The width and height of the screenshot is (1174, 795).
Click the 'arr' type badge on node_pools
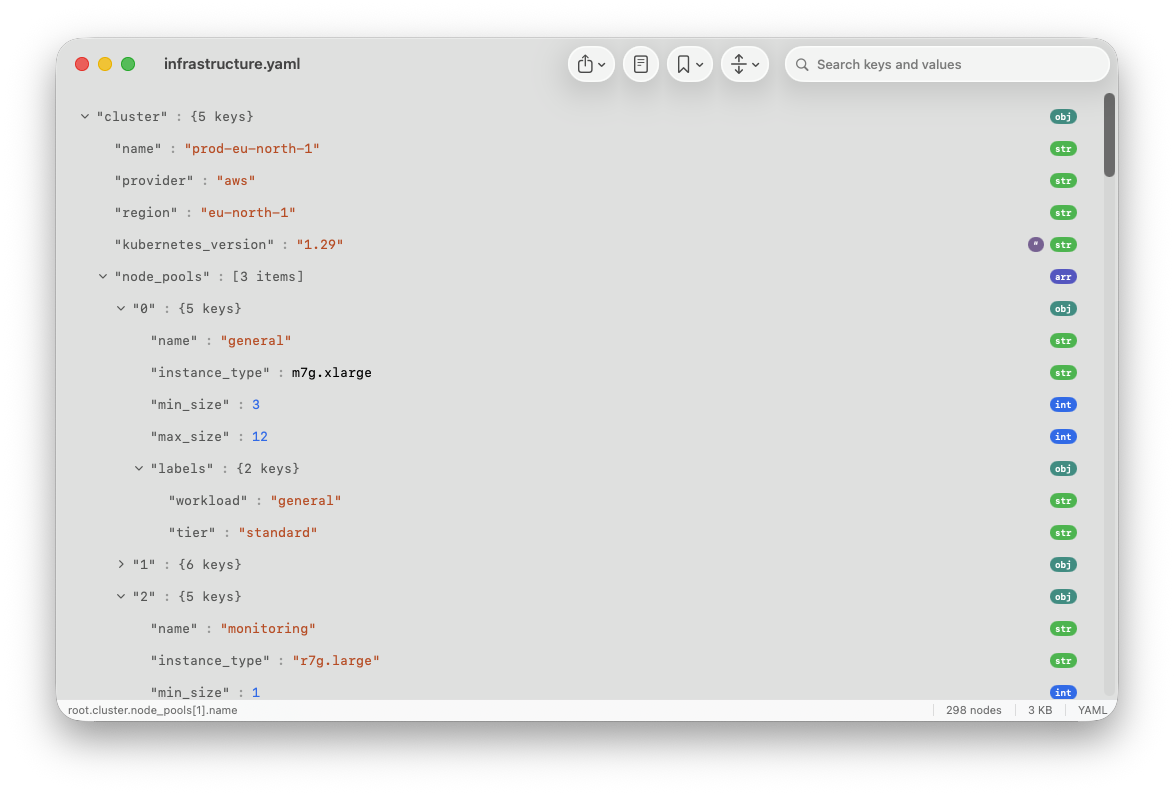coord(1063,276)
